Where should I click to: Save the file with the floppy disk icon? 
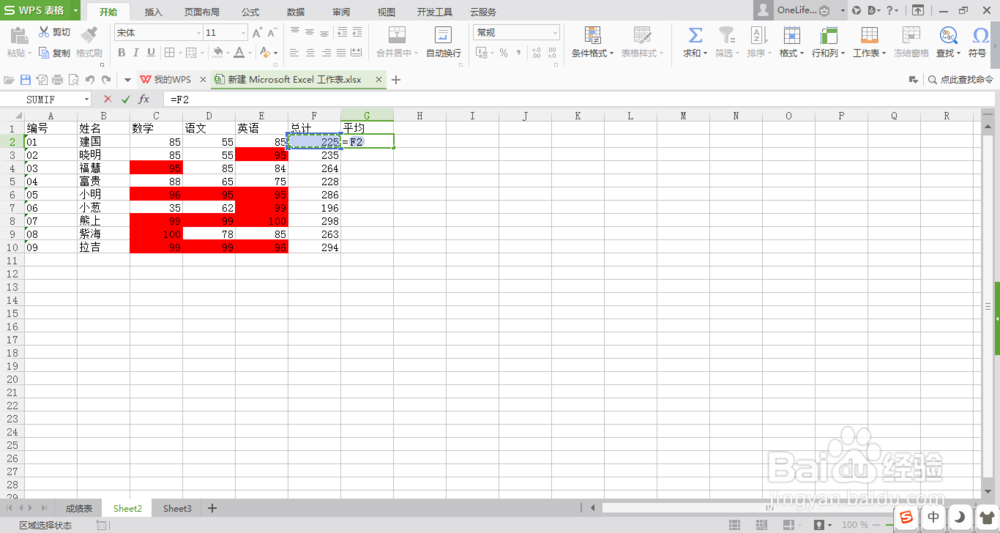(x=26, y=80)
